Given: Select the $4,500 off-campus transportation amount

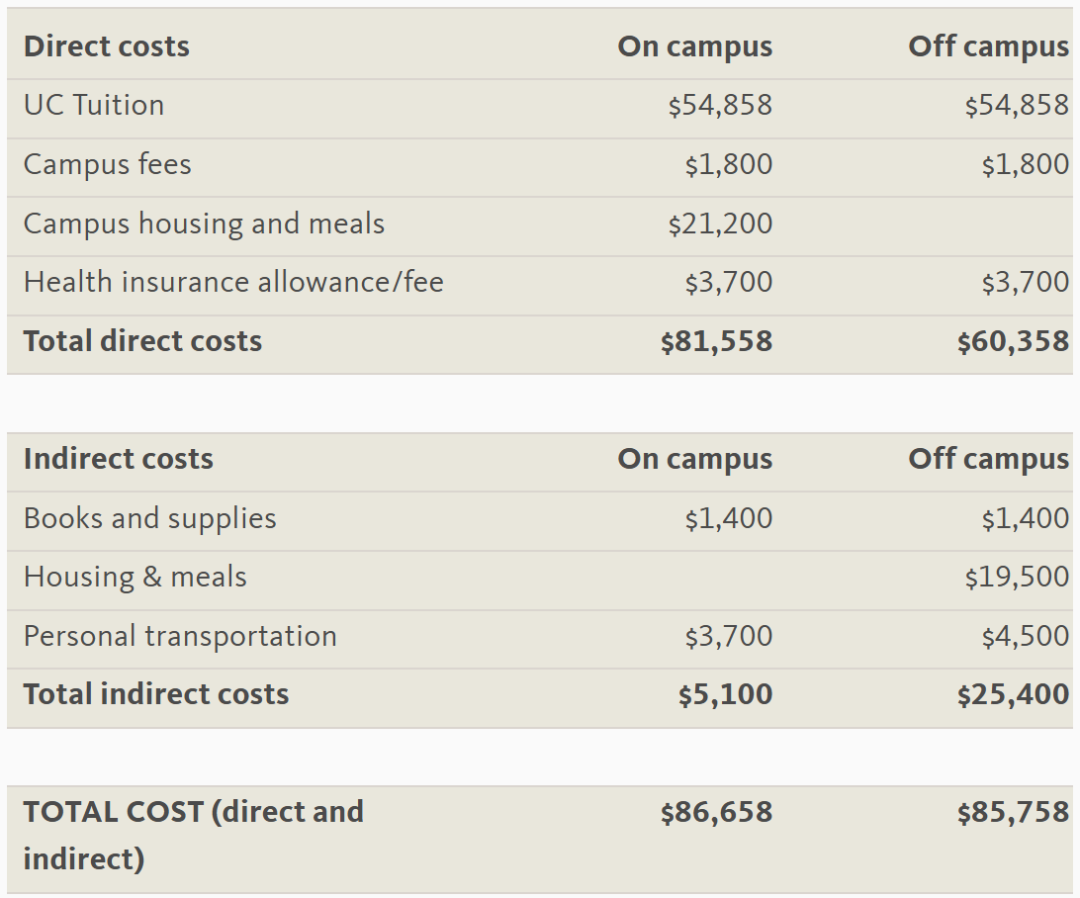Looking at the screenshot, I should 1024,636.
